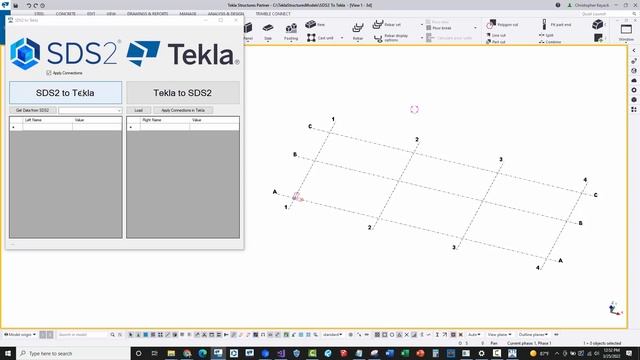Click the Save icon in title bar
Screen dimensions: 640x360
(16, 5)
